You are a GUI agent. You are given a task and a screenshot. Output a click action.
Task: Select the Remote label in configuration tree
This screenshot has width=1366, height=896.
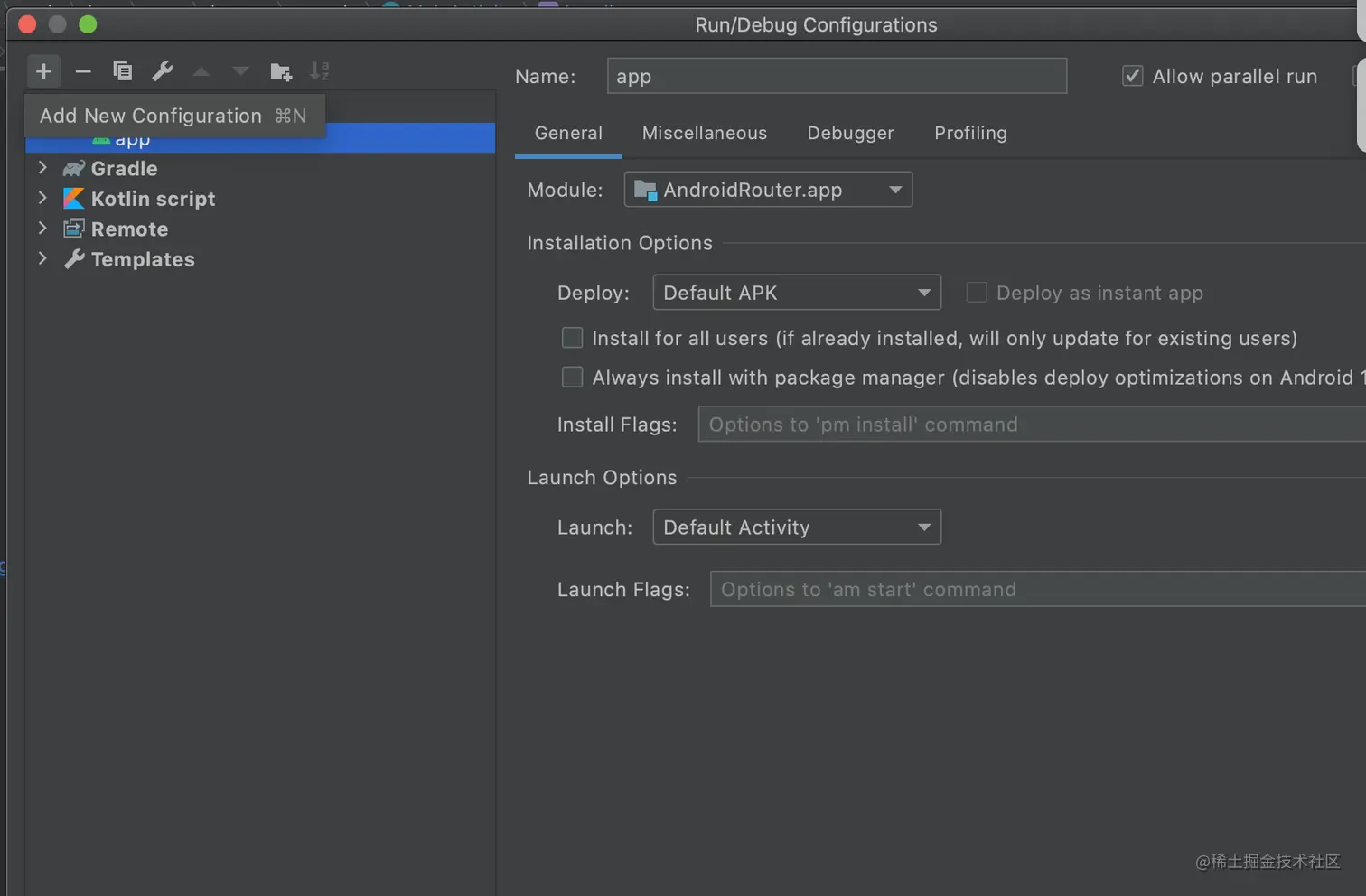pyautogui.click(x=129, y=229)
